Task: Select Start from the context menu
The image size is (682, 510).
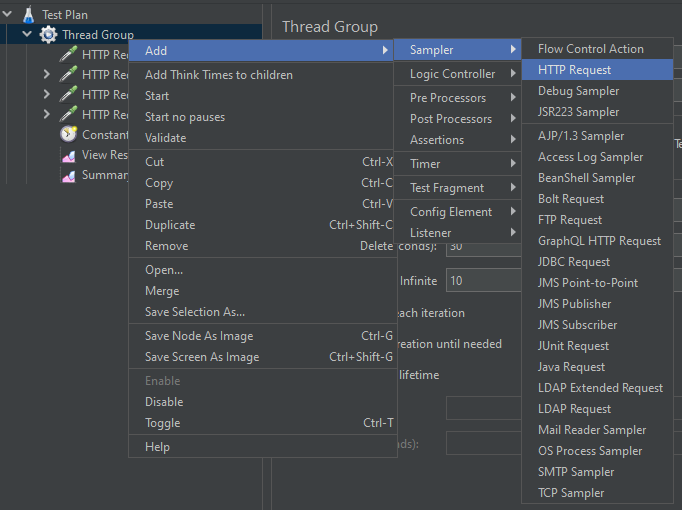Action: pyautogui.click(x=263, y=96)
